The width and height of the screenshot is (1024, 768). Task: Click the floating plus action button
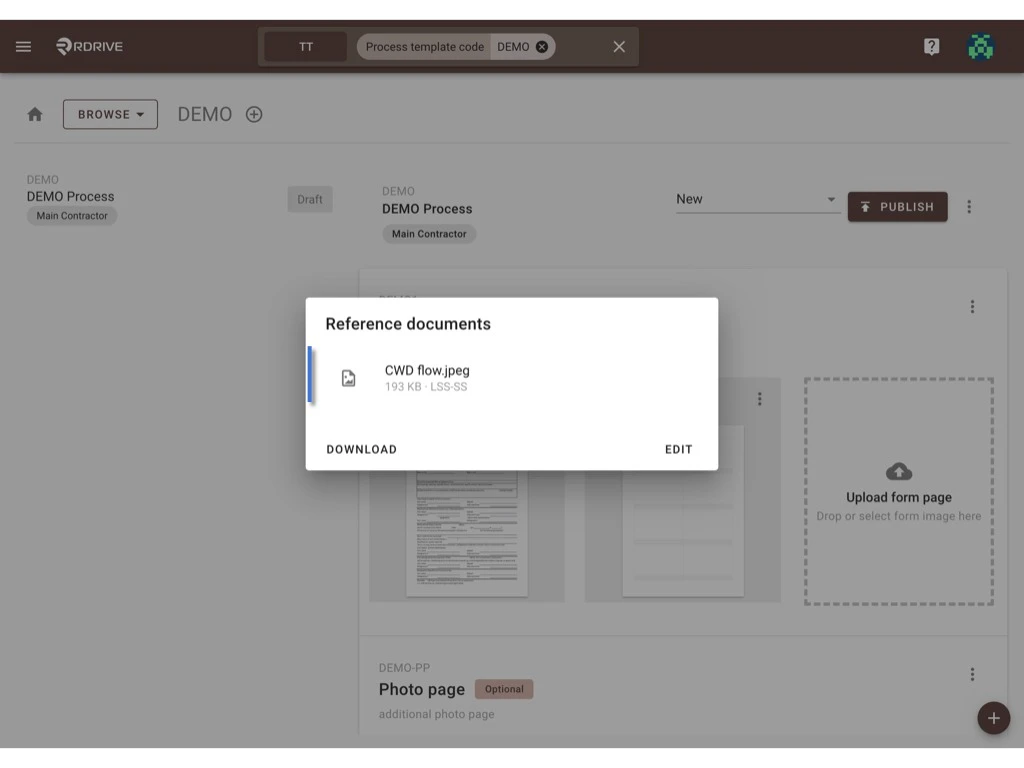(x=993, y=718)
